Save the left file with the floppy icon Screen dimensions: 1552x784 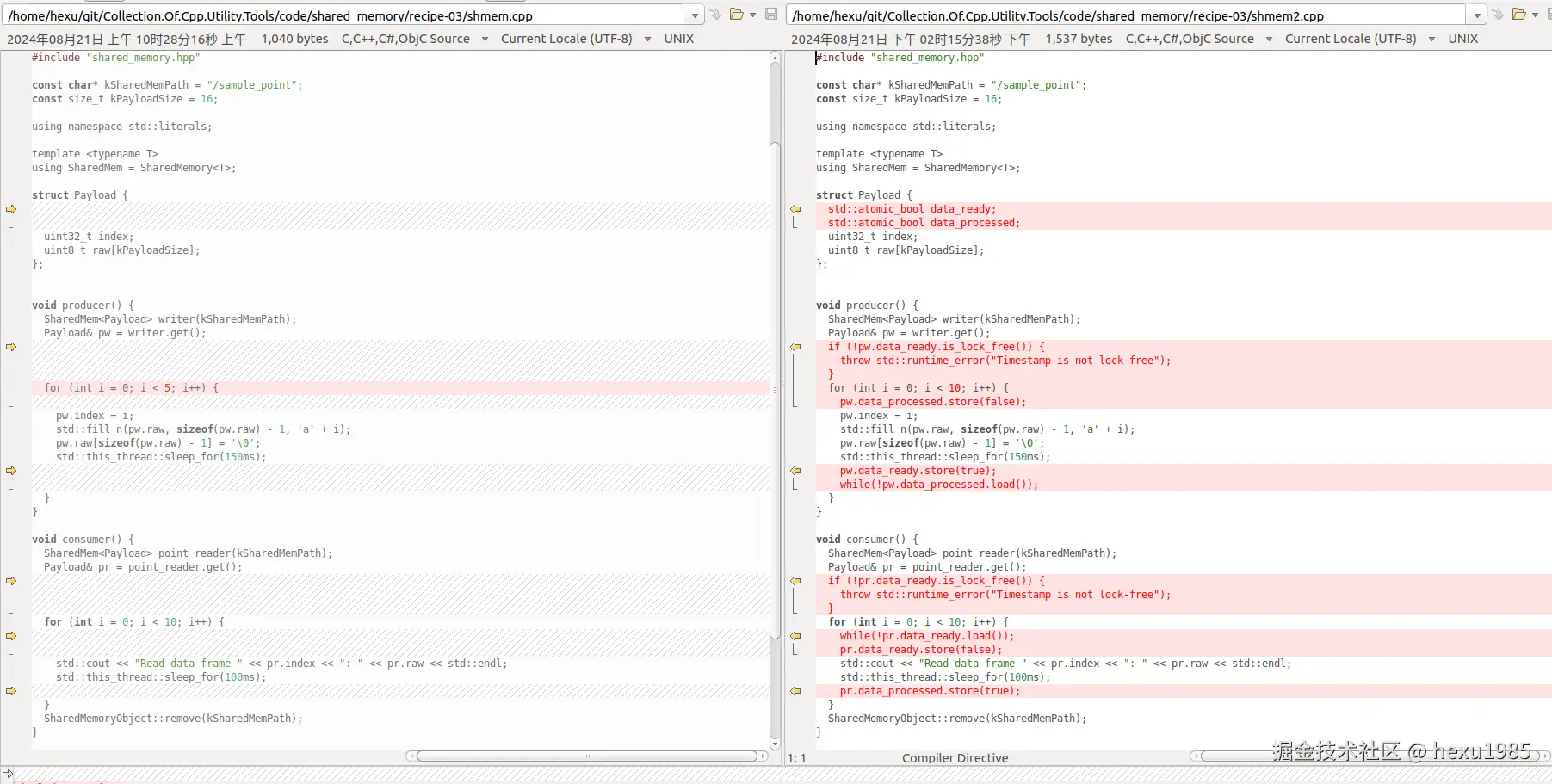tap(771, 15)
